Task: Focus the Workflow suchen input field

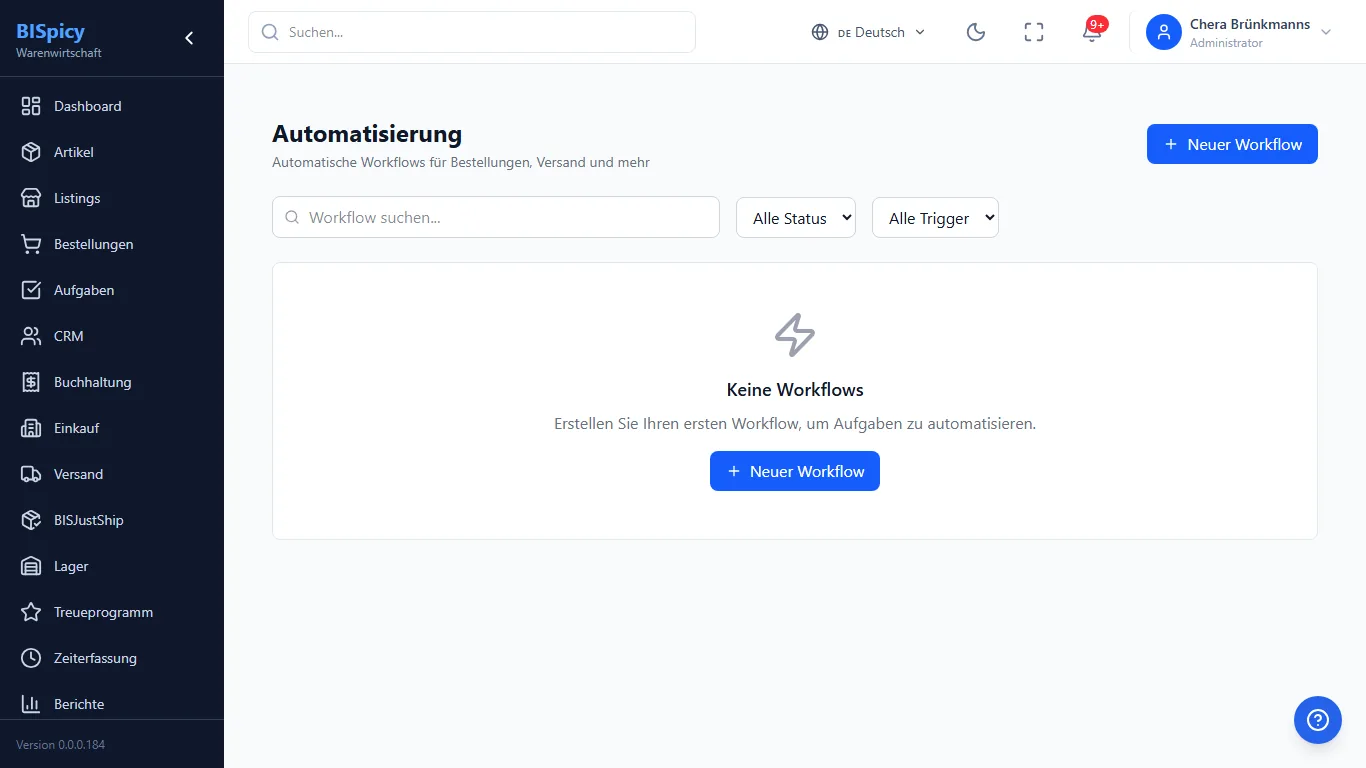Action: click(x=496, y=217)
